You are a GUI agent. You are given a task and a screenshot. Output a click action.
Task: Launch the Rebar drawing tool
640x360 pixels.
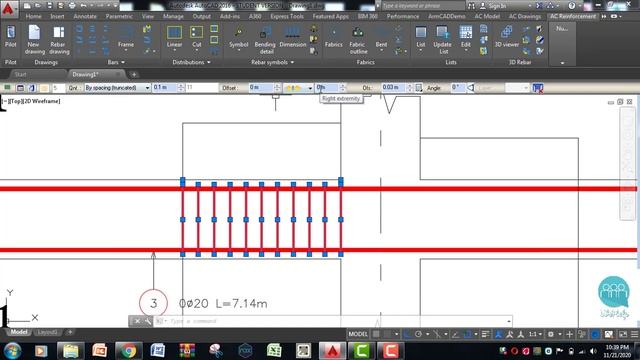click(x=59, y=39)
